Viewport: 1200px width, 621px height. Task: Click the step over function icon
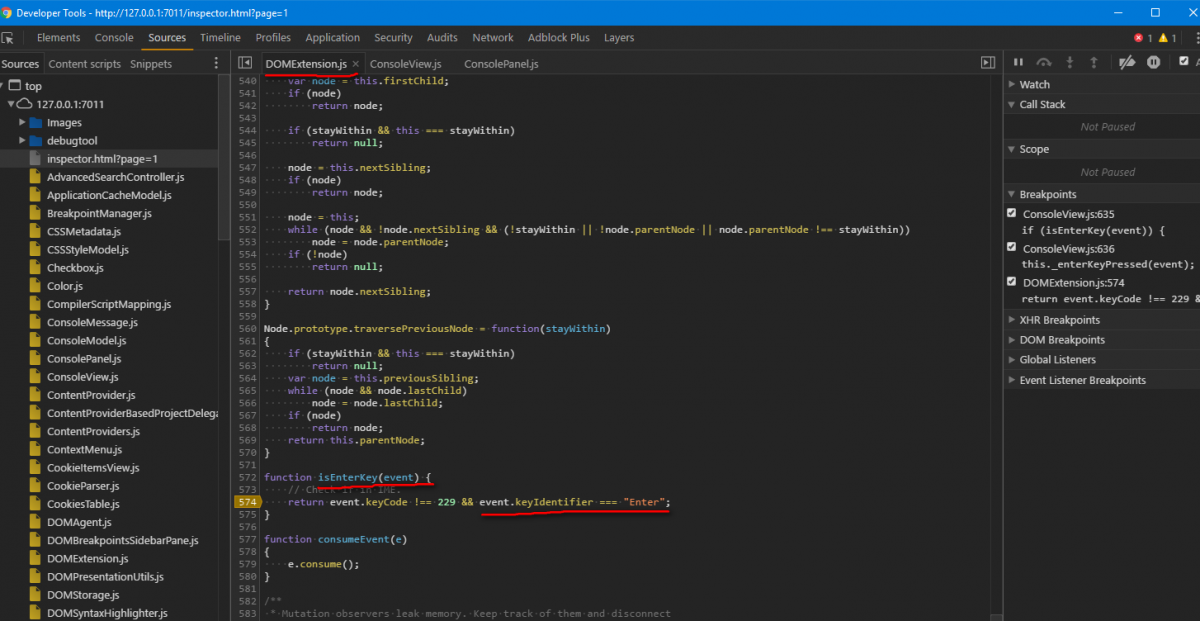tap(1044, 62)
